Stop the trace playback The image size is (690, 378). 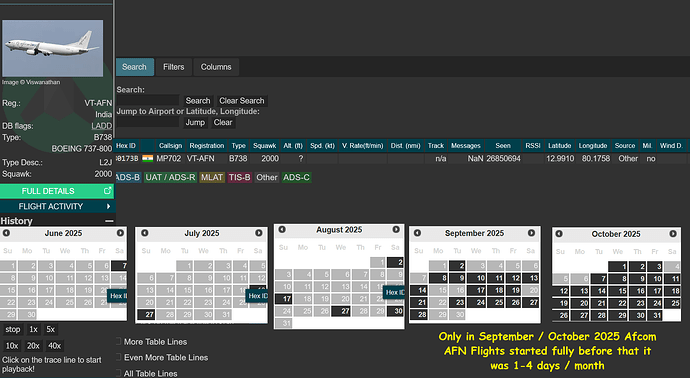[13, 329]
